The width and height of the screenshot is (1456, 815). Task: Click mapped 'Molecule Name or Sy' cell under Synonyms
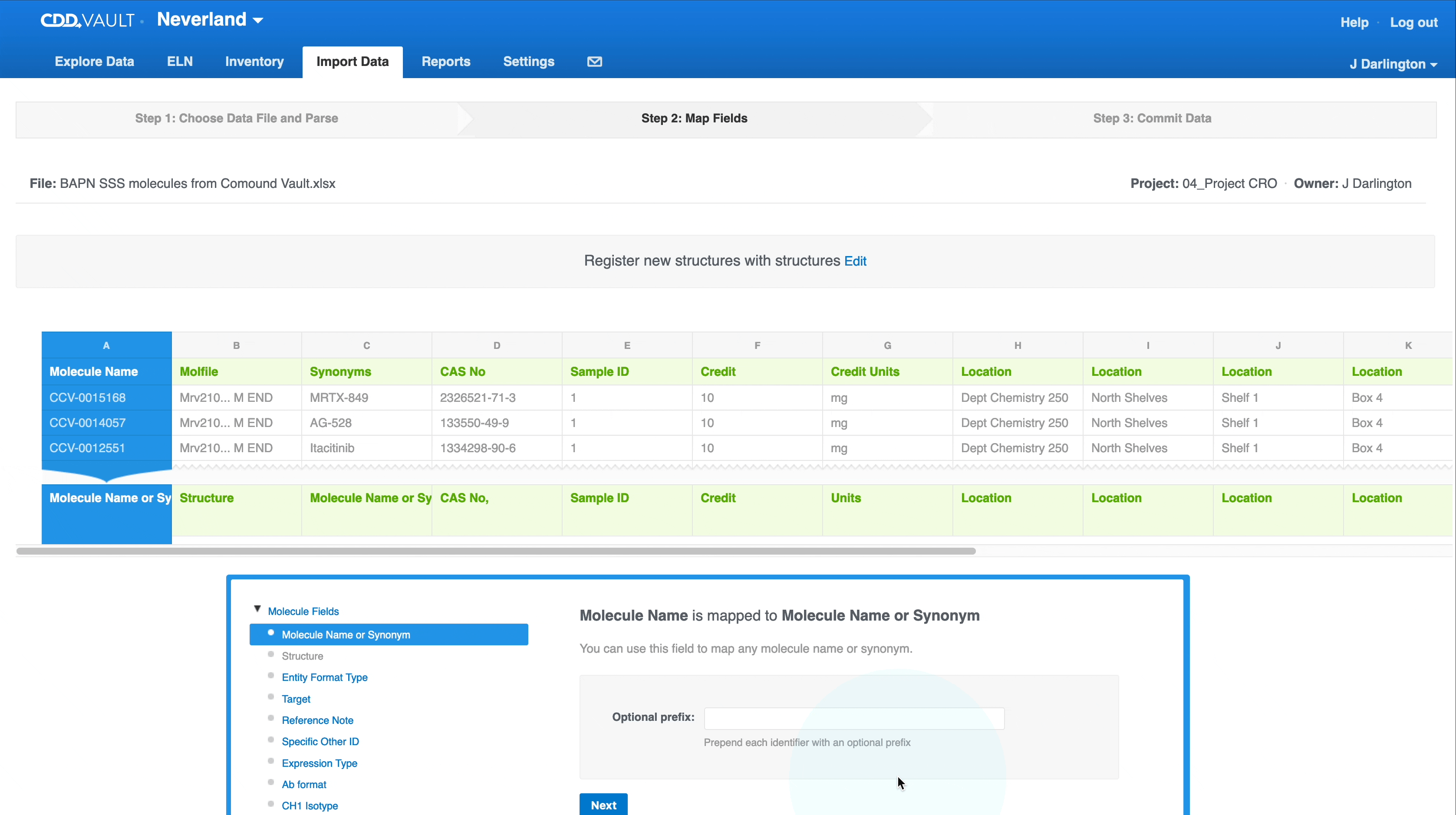(x=366, y=510)
